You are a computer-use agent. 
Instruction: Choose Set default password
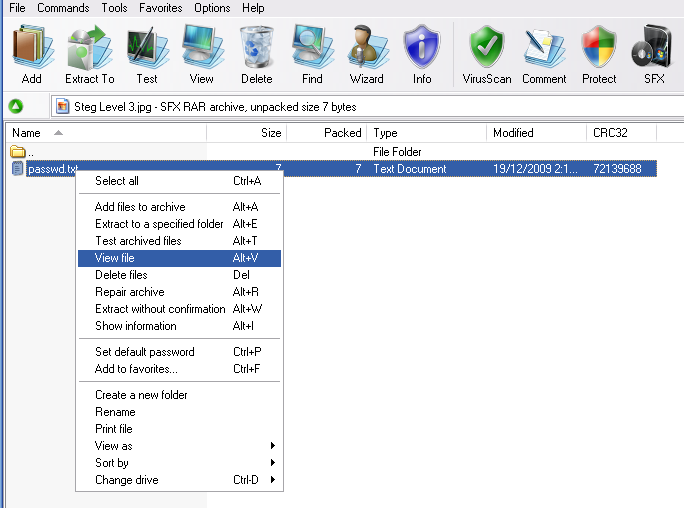point(179,351)
